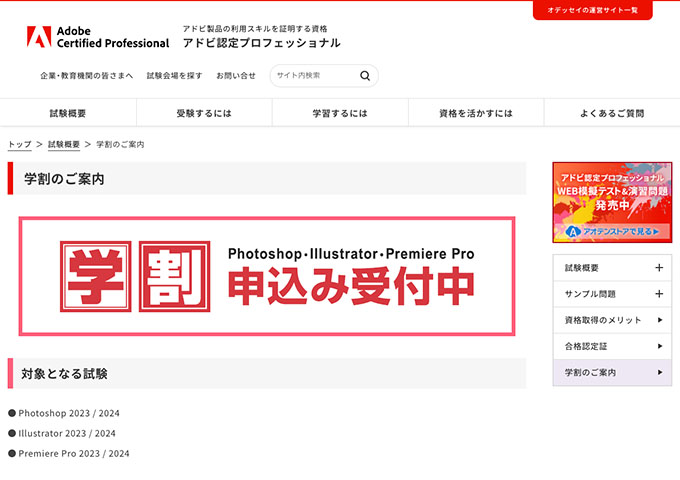The width and height of the screenshot is (680, 480).
Task: Click the 学割 申込み受付中 banner
Action: [x=267, y=276]
